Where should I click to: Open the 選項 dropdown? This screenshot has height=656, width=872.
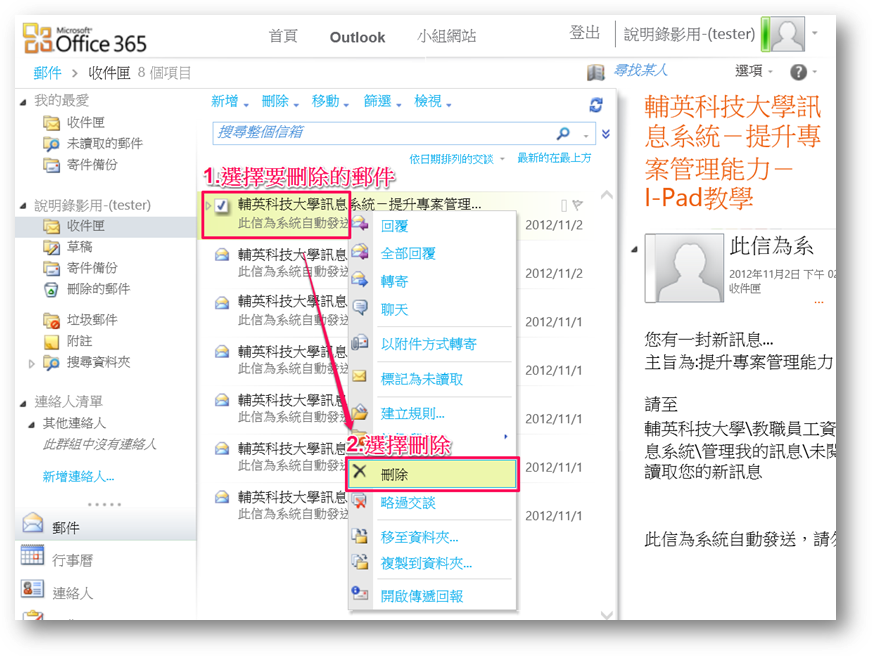[x=754, y=71]
